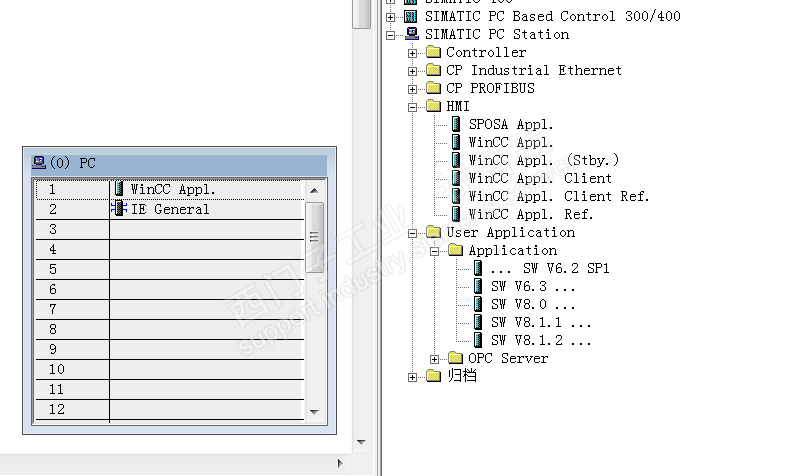The width and height of the screenshot is (797, 476).
Task: Expand SIMATIC PC Based Control 300/400 node
Action: click(x=390, y=17)
